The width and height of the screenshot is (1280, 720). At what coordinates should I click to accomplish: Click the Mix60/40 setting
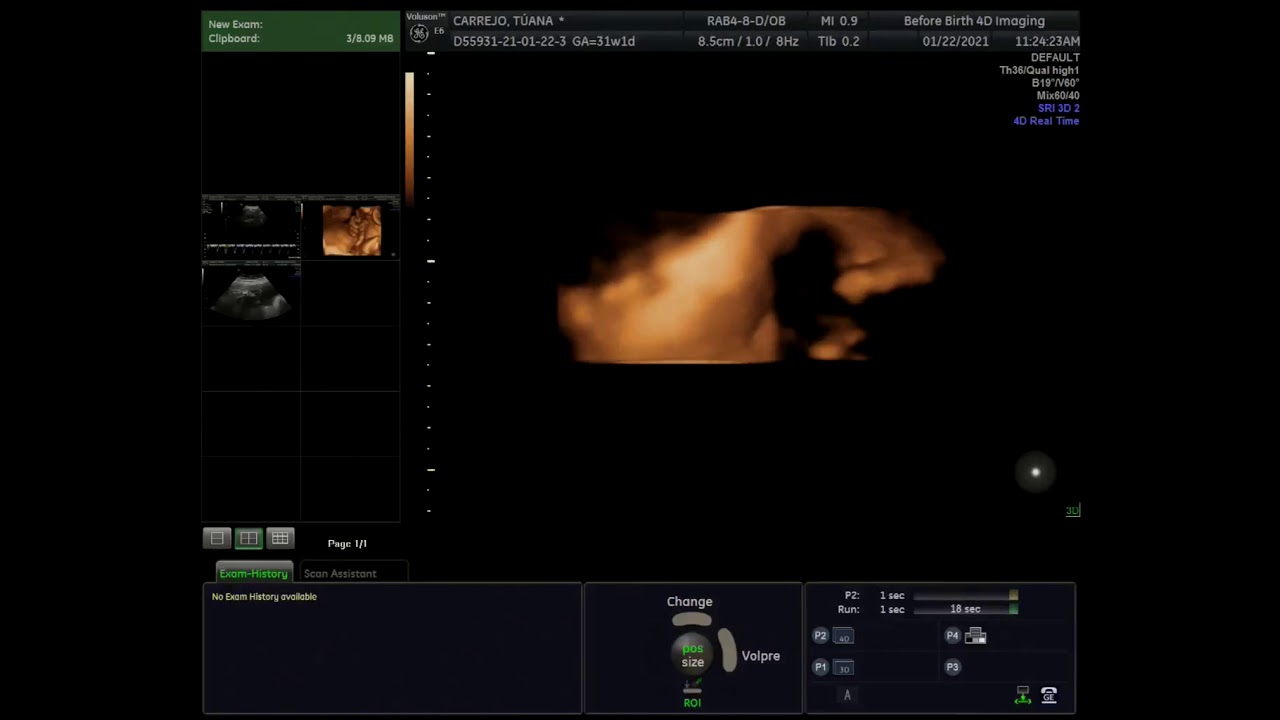click(x=1058, y=96)
